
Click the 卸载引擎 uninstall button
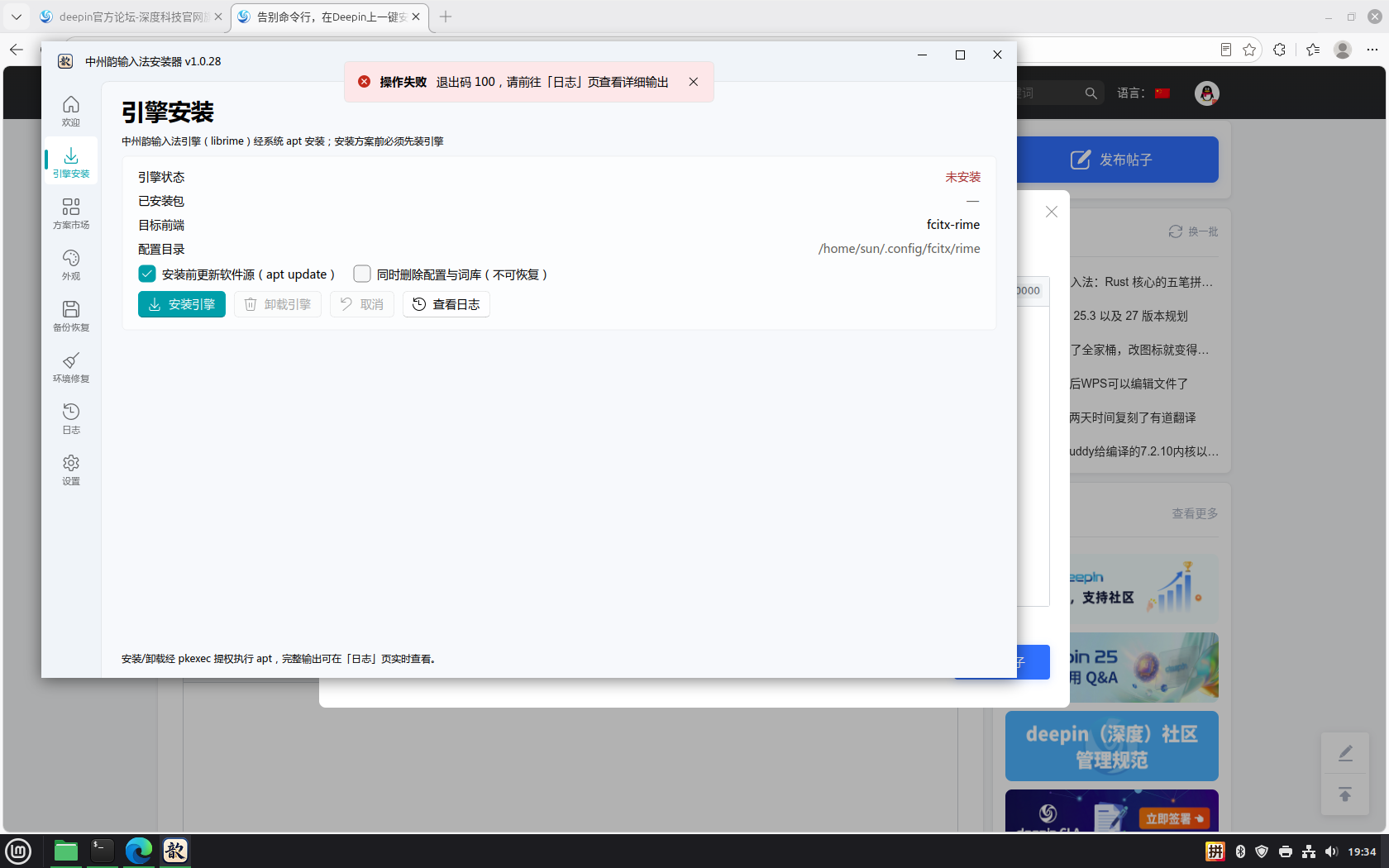[278, 304]
